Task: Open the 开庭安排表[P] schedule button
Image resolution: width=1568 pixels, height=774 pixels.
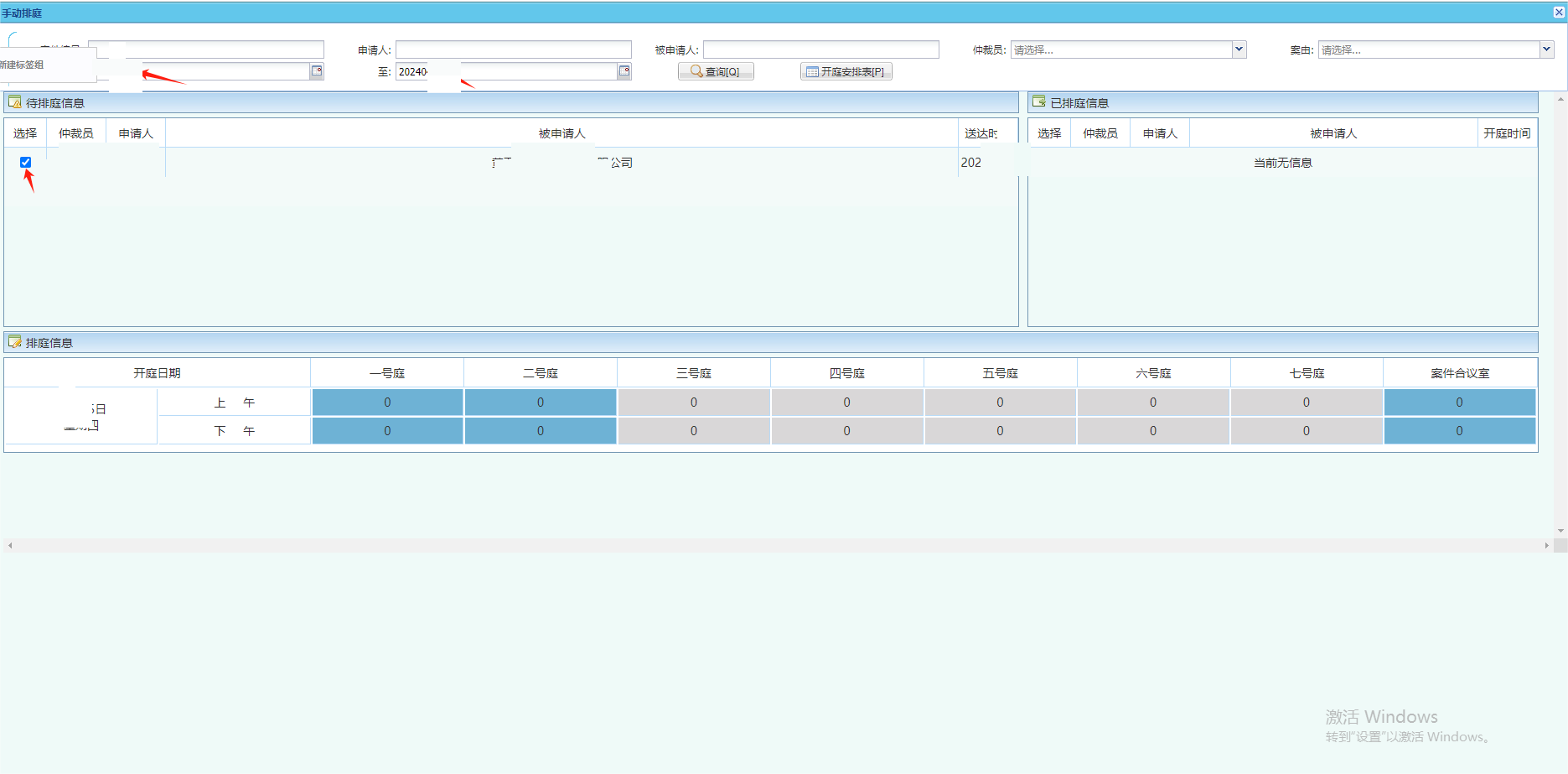Action: point(846,71)
